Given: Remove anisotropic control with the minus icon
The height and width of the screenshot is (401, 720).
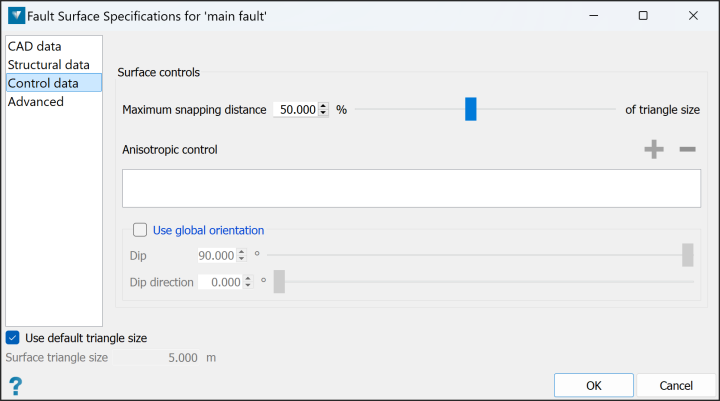Looking at the screenshot, I should 687,149.
